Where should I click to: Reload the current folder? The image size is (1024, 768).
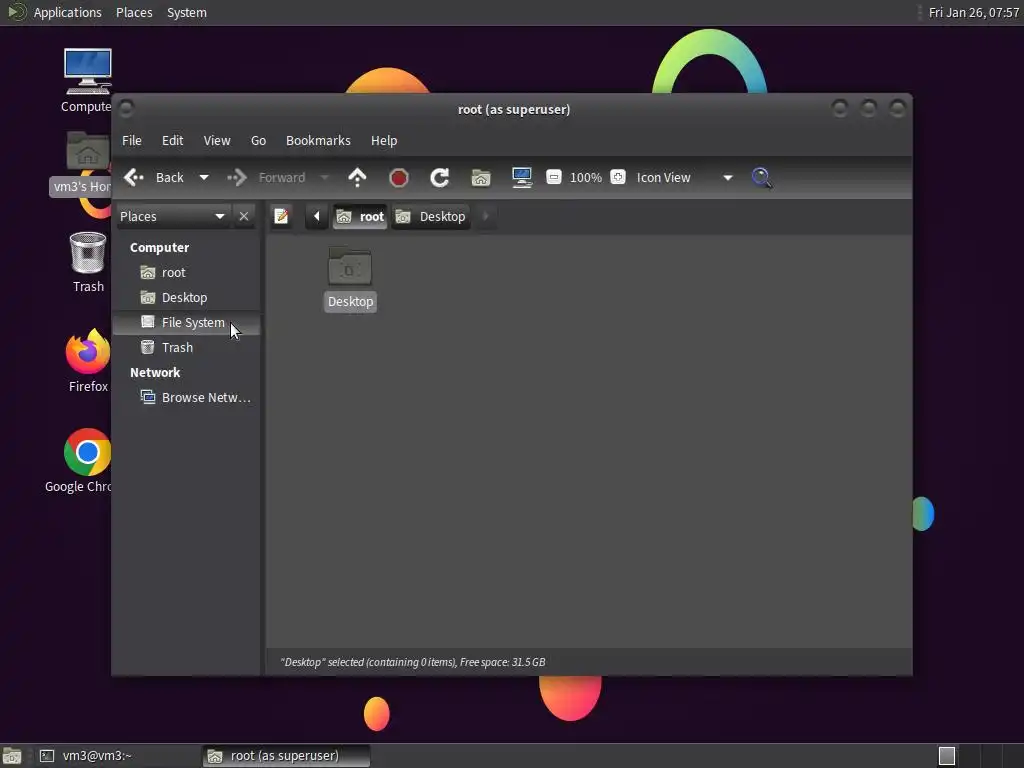pos(440,178)
